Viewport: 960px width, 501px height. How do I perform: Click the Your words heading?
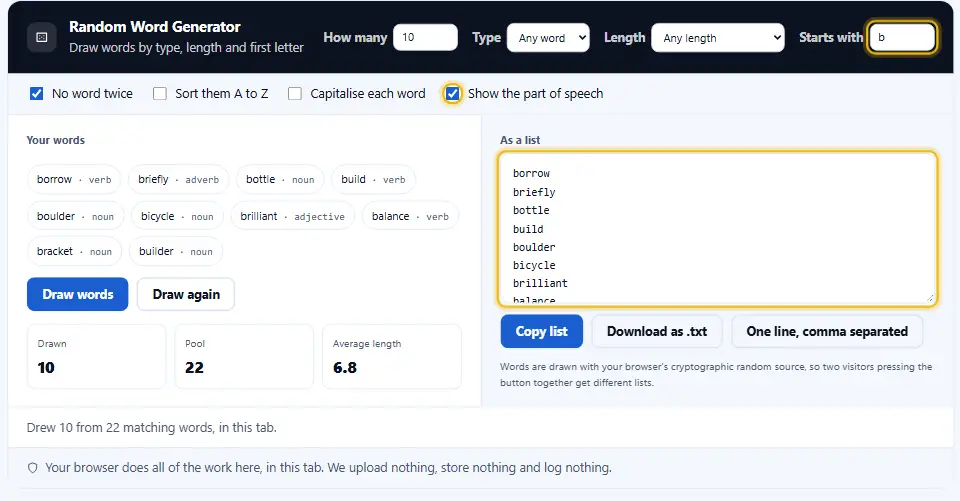click(56, 140)
